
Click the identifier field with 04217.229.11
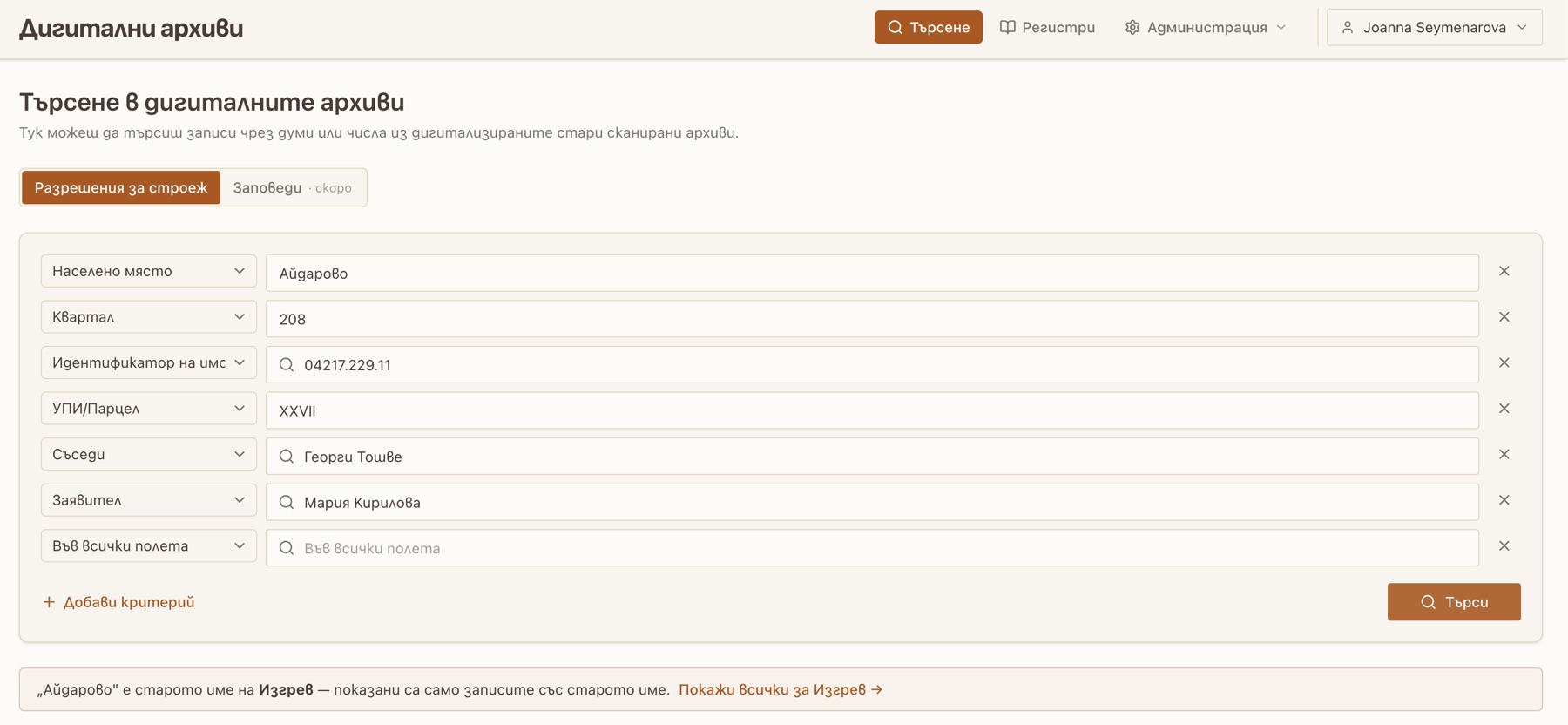pos(872,365)
